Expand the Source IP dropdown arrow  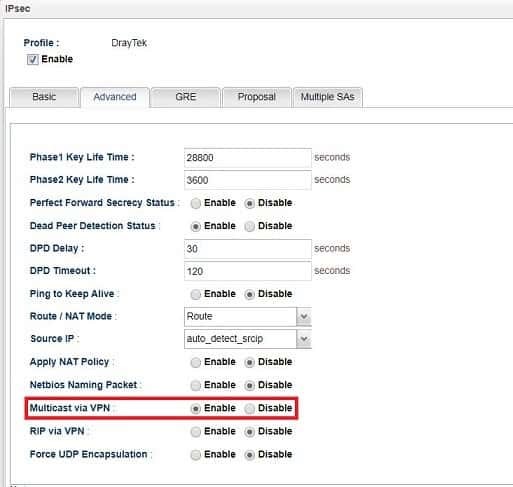tap(304, 339)
